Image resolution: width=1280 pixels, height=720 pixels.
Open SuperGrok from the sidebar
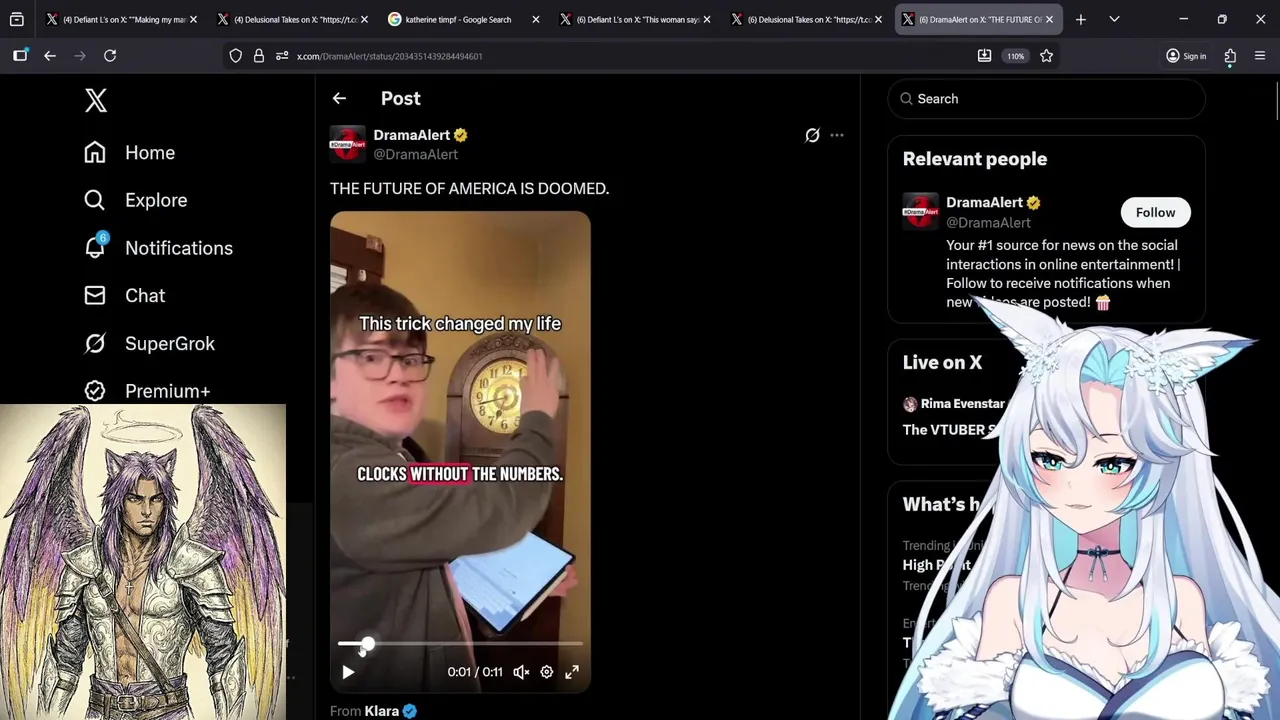coord(150,344)
